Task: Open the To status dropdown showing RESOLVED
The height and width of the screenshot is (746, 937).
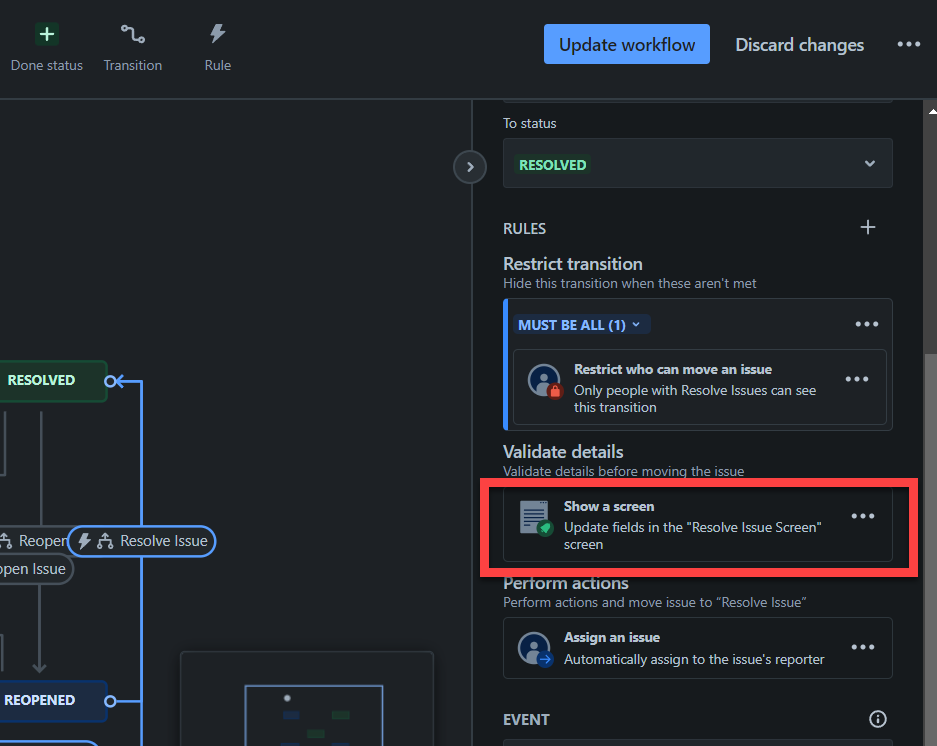Action: (x=697, y=163)
